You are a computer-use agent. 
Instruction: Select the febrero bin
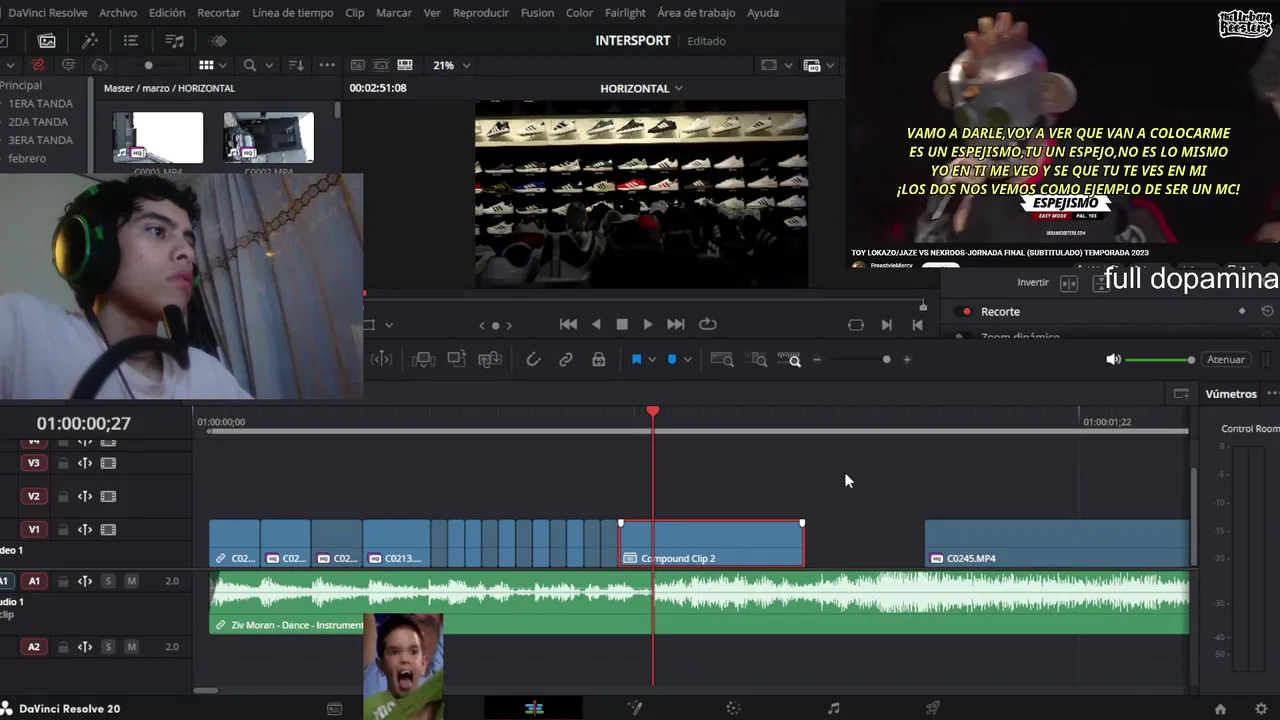[x=27, y=158]
